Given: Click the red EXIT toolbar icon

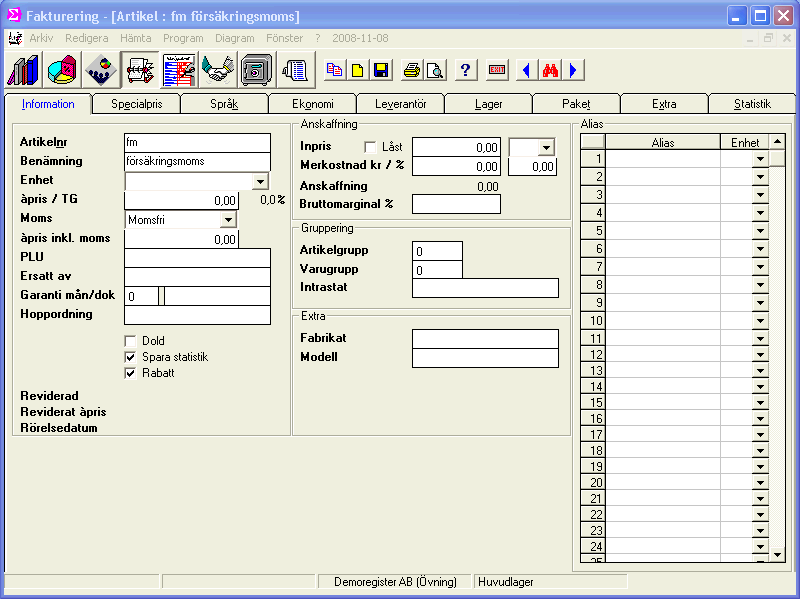Looking at the screenshot, I should click(497, 70).
